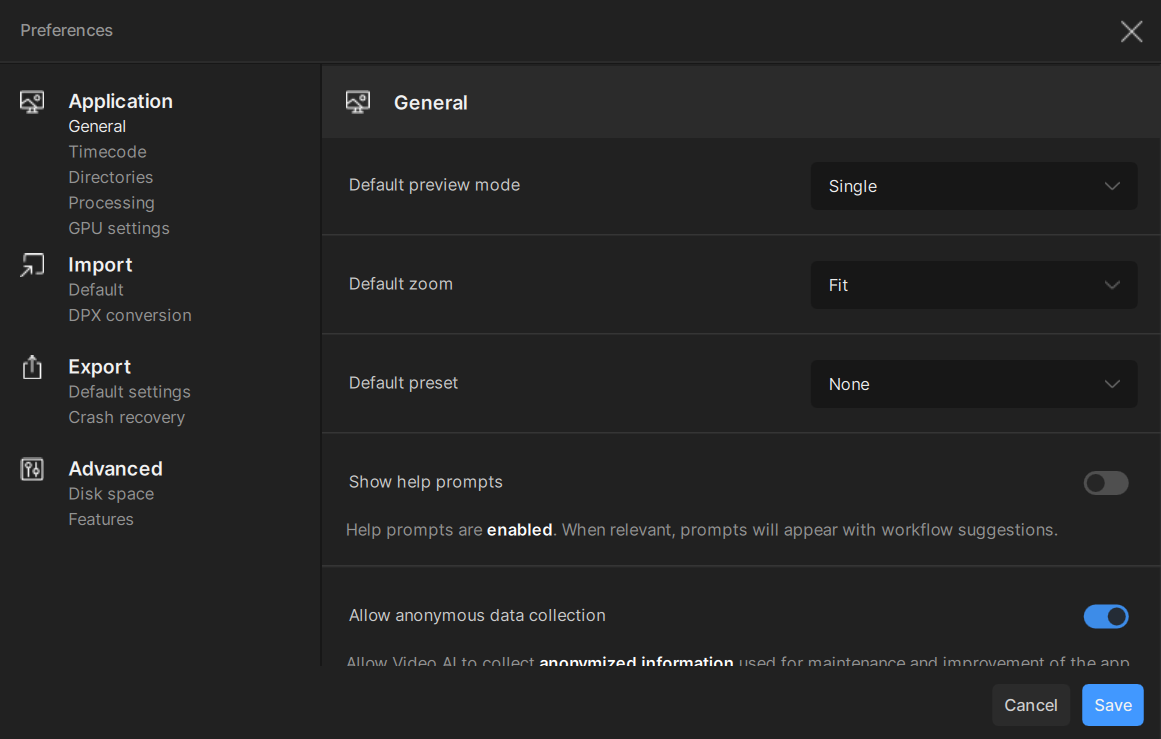Viewport: 1161px width, 739px height.
Task: Select Timecode in the sidebar
Action: pos(107,152)
